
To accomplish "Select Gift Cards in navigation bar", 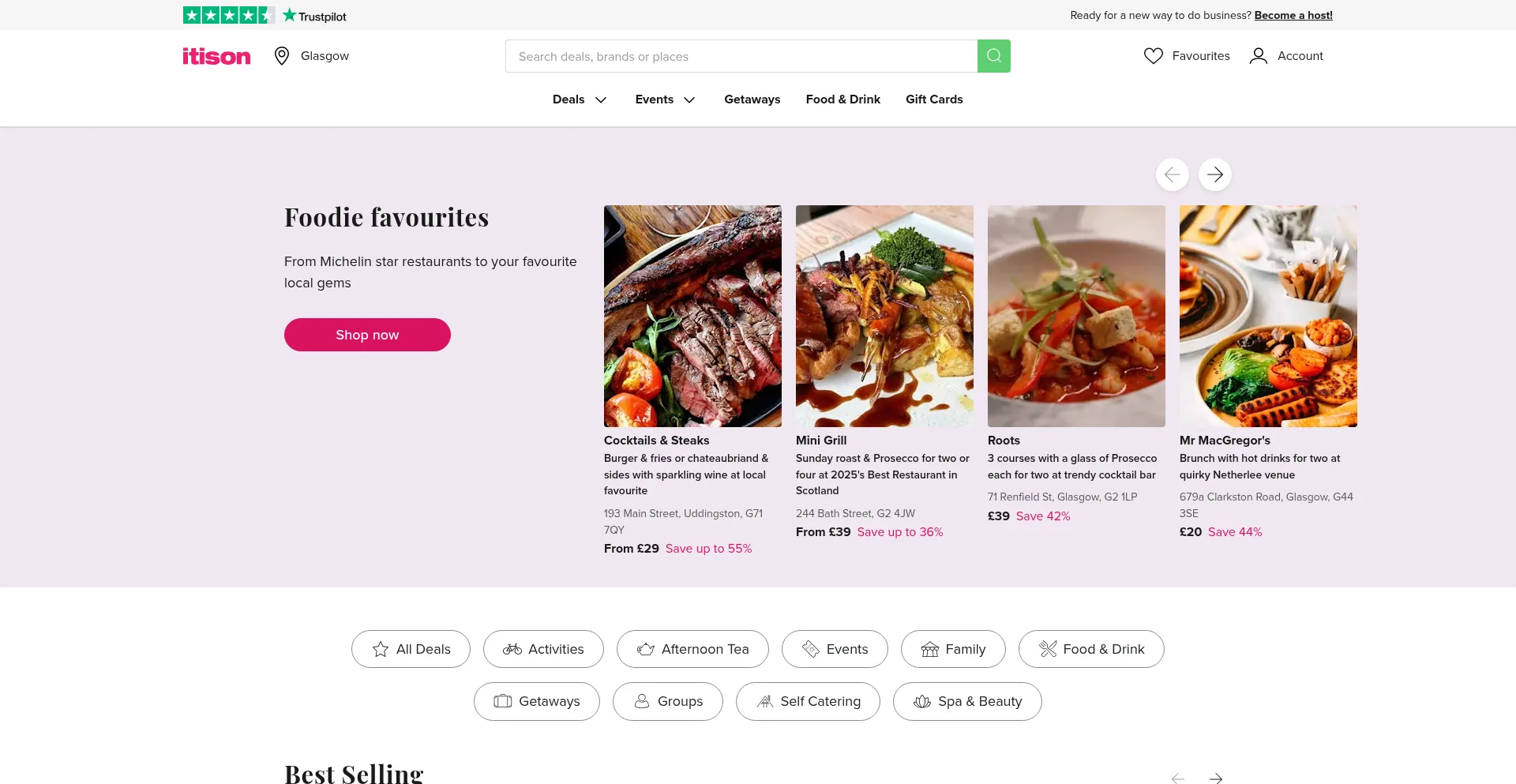I will [x=934, y=99].
